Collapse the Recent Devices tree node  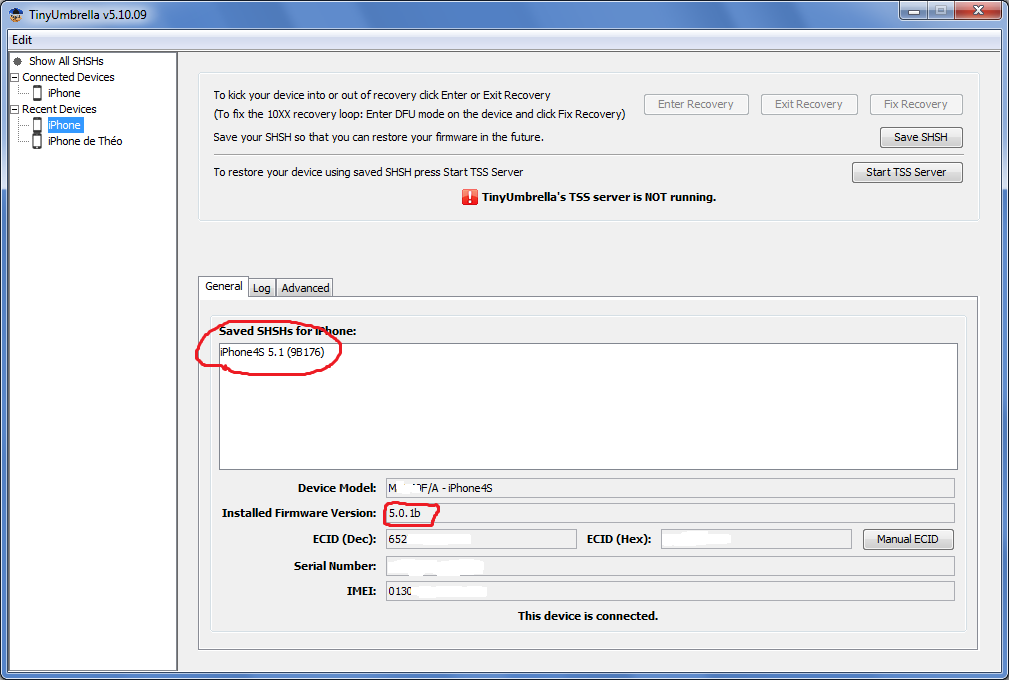pos(15,109)
